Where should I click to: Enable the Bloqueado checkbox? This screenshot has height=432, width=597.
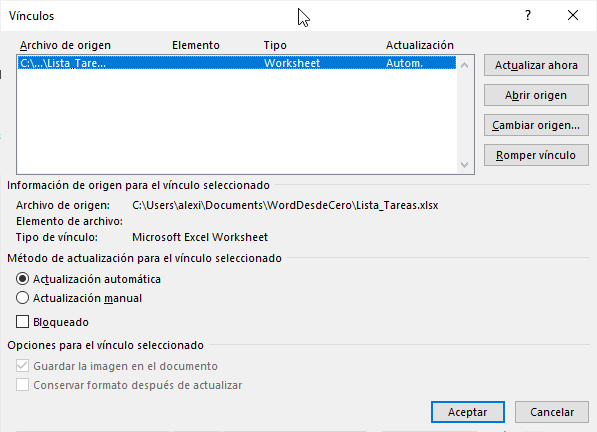pos(22,322)
